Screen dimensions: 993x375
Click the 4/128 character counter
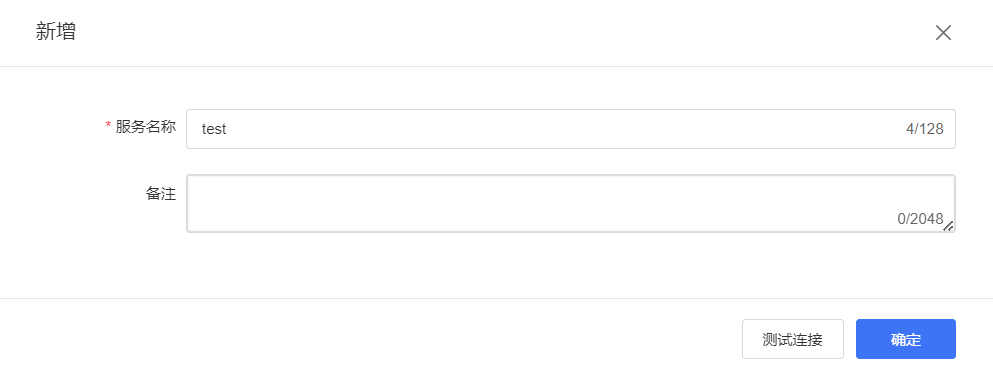click(925, 129)
